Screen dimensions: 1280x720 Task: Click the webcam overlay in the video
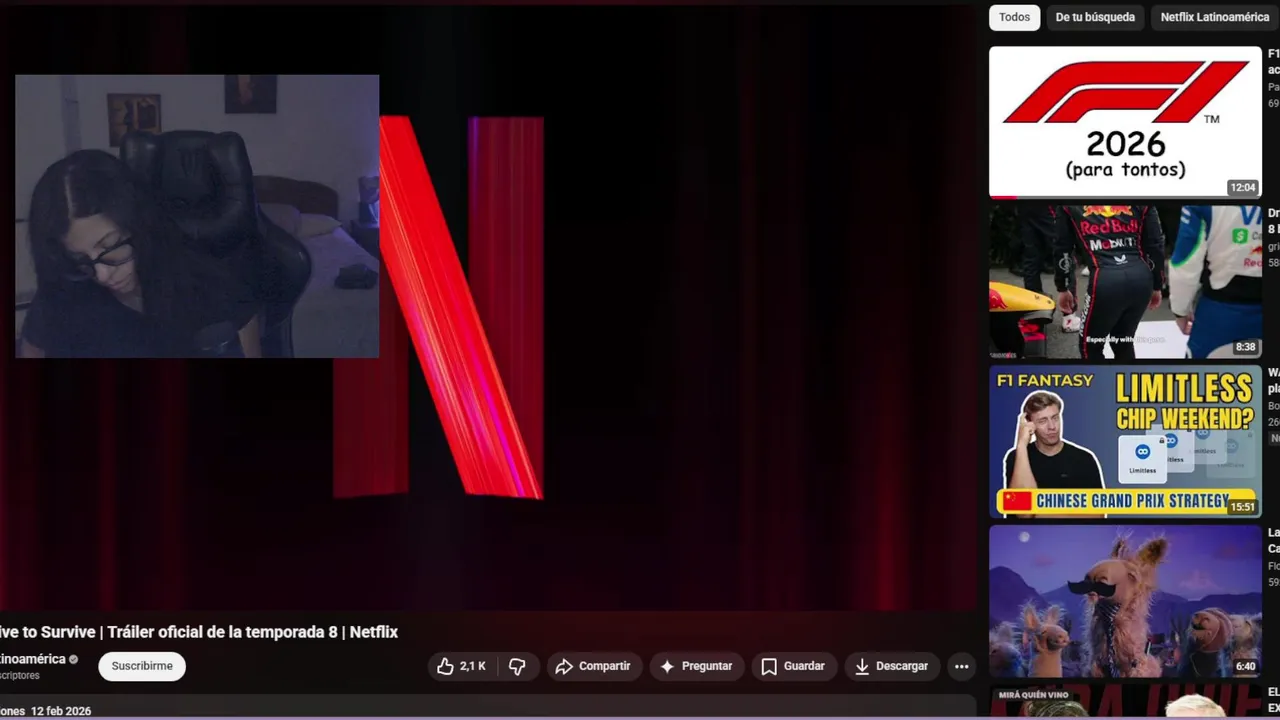pos(197,216)
